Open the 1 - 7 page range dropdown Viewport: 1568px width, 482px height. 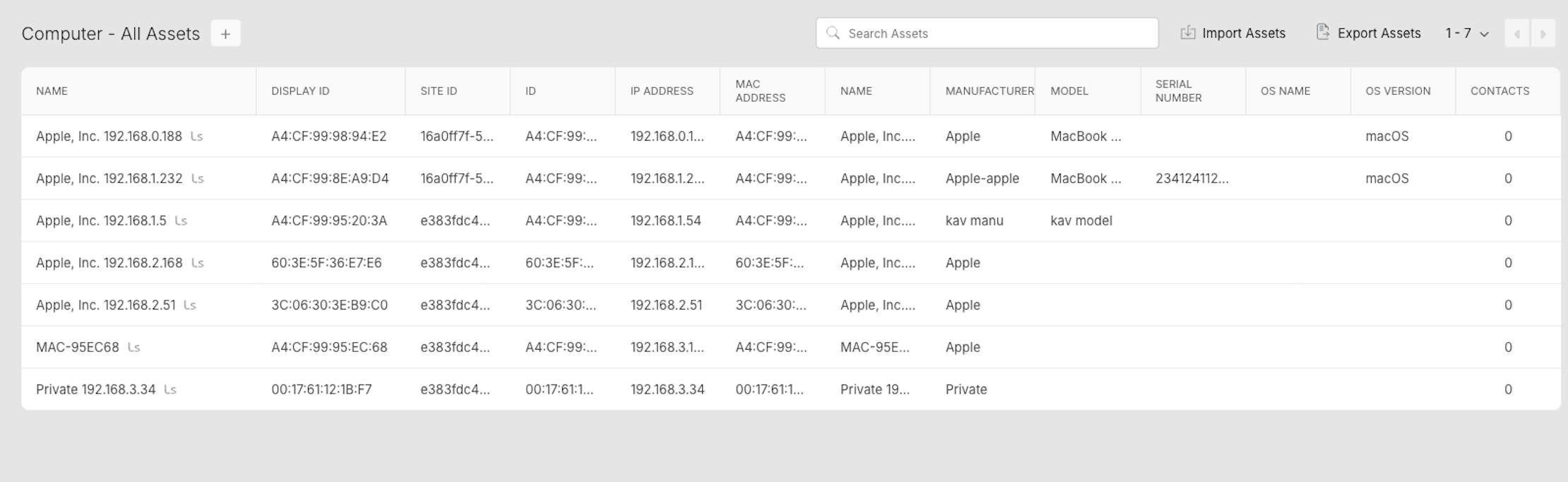tap(1467, 33)
